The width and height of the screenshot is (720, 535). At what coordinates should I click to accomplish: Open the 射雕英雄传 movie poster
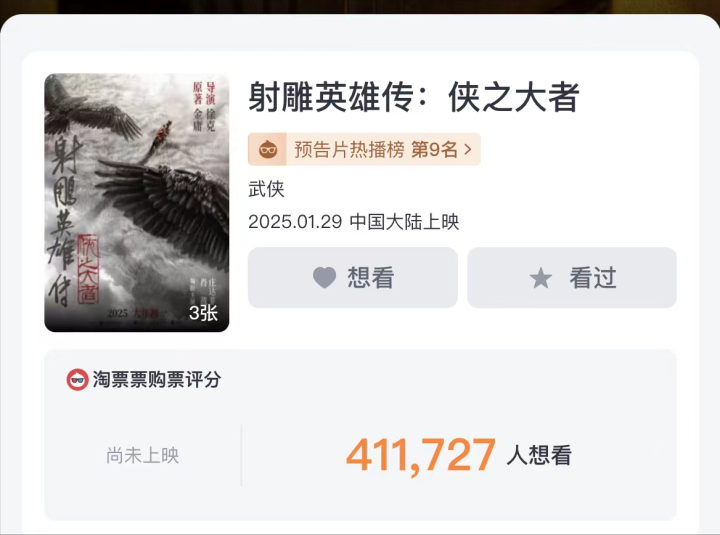tap(136, 203)
